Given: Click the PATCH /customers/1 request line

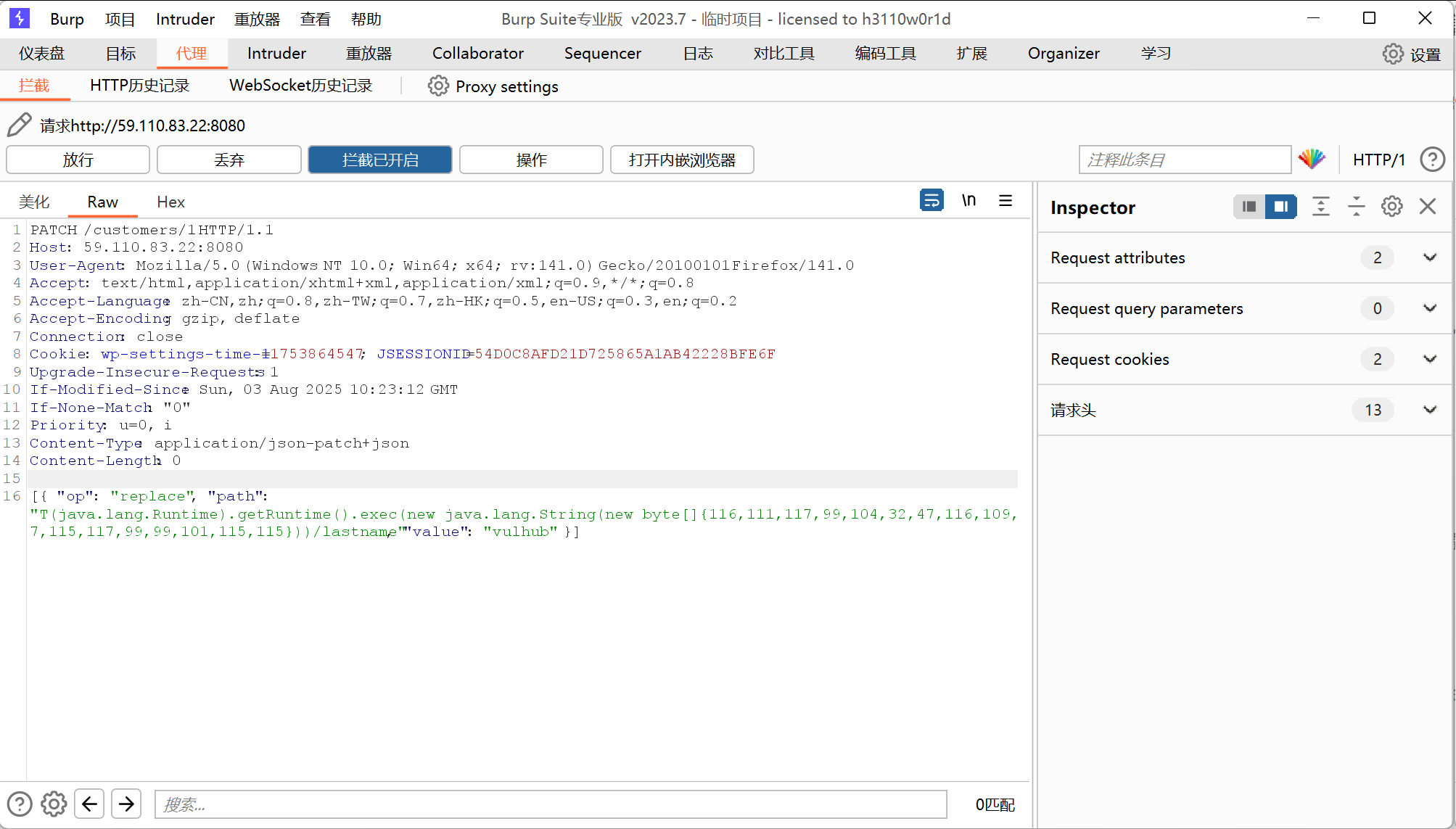Looking at the screenshot, I should 152,230.
